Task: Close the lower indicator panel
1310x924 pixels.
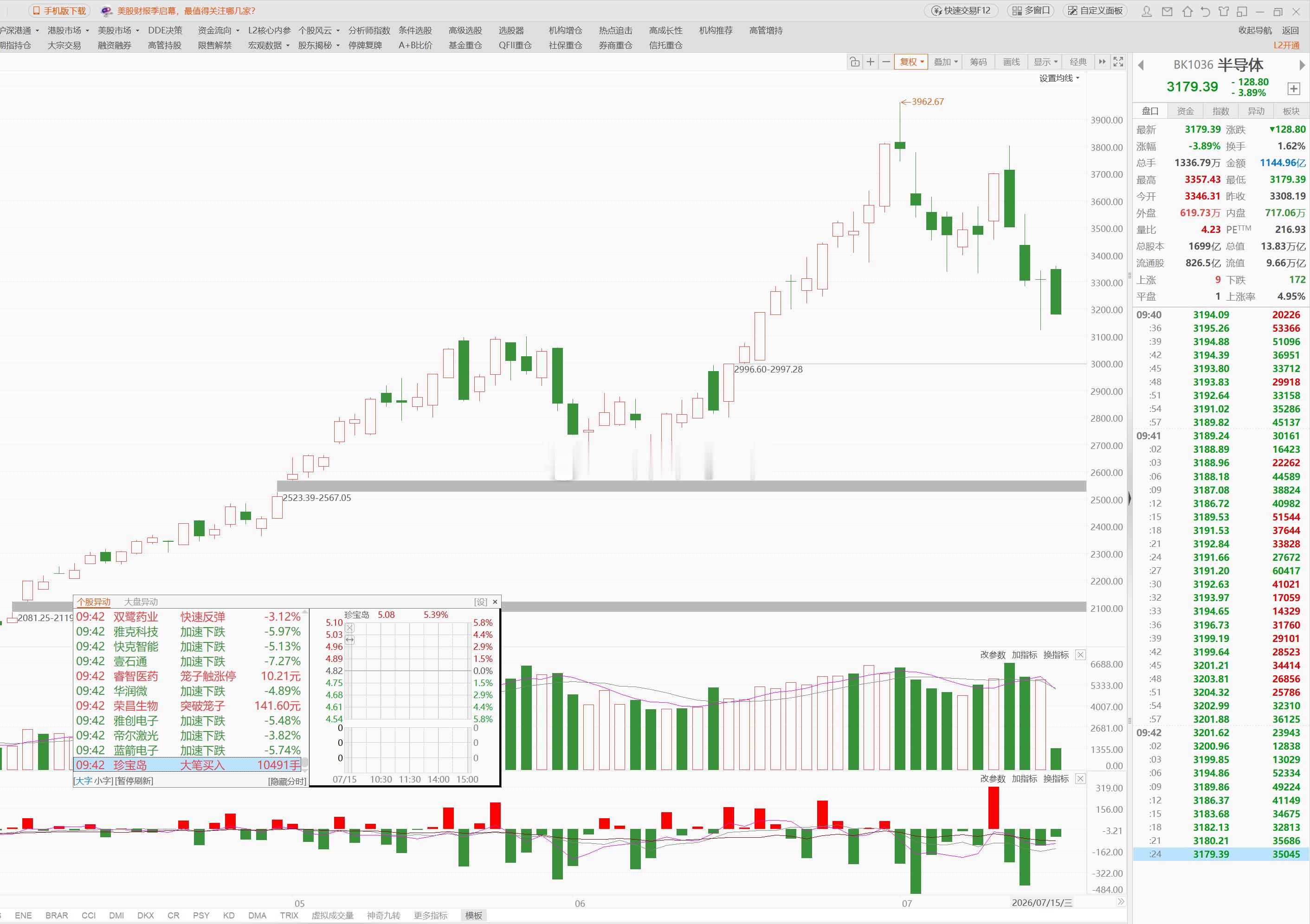Action: pyautogui.click(x=1080, y=778)
